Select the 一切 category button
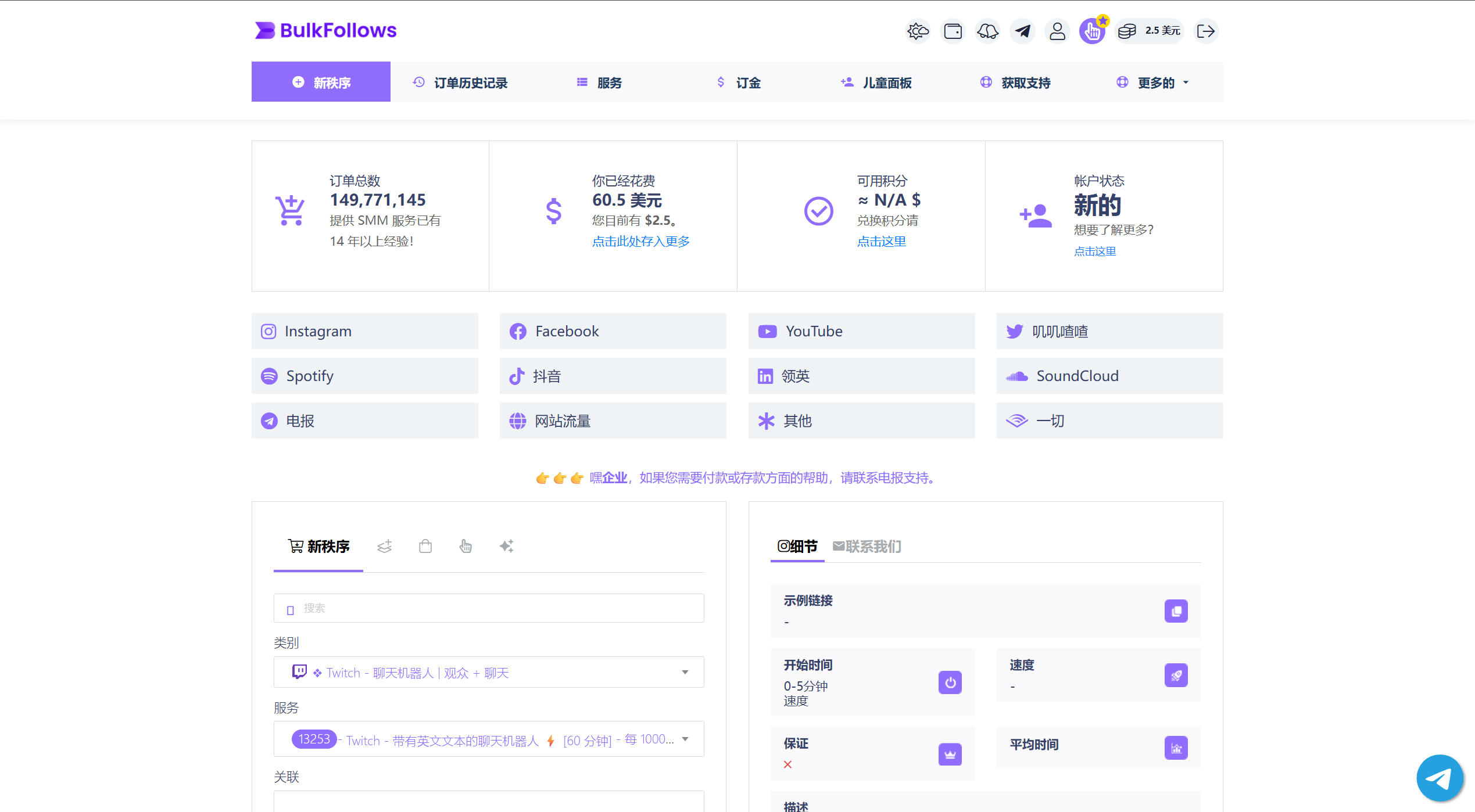 (1110, 421)
